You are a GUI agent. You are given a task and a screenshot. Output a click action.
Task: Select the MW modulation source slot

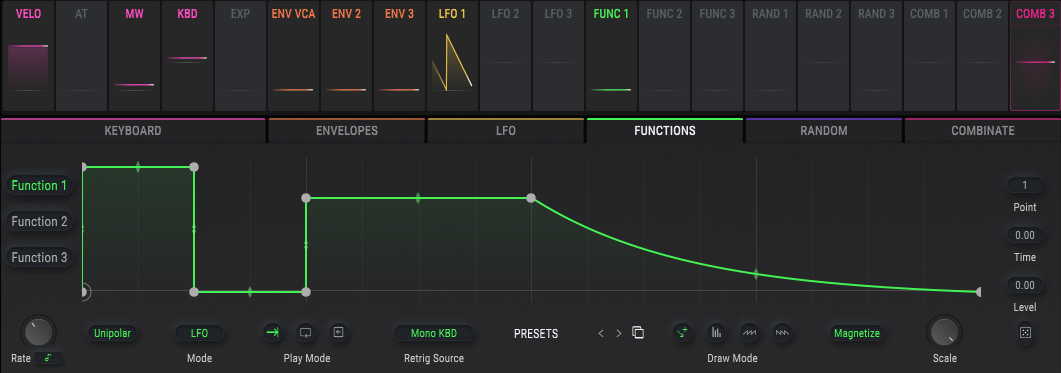[x=134, y=56]
